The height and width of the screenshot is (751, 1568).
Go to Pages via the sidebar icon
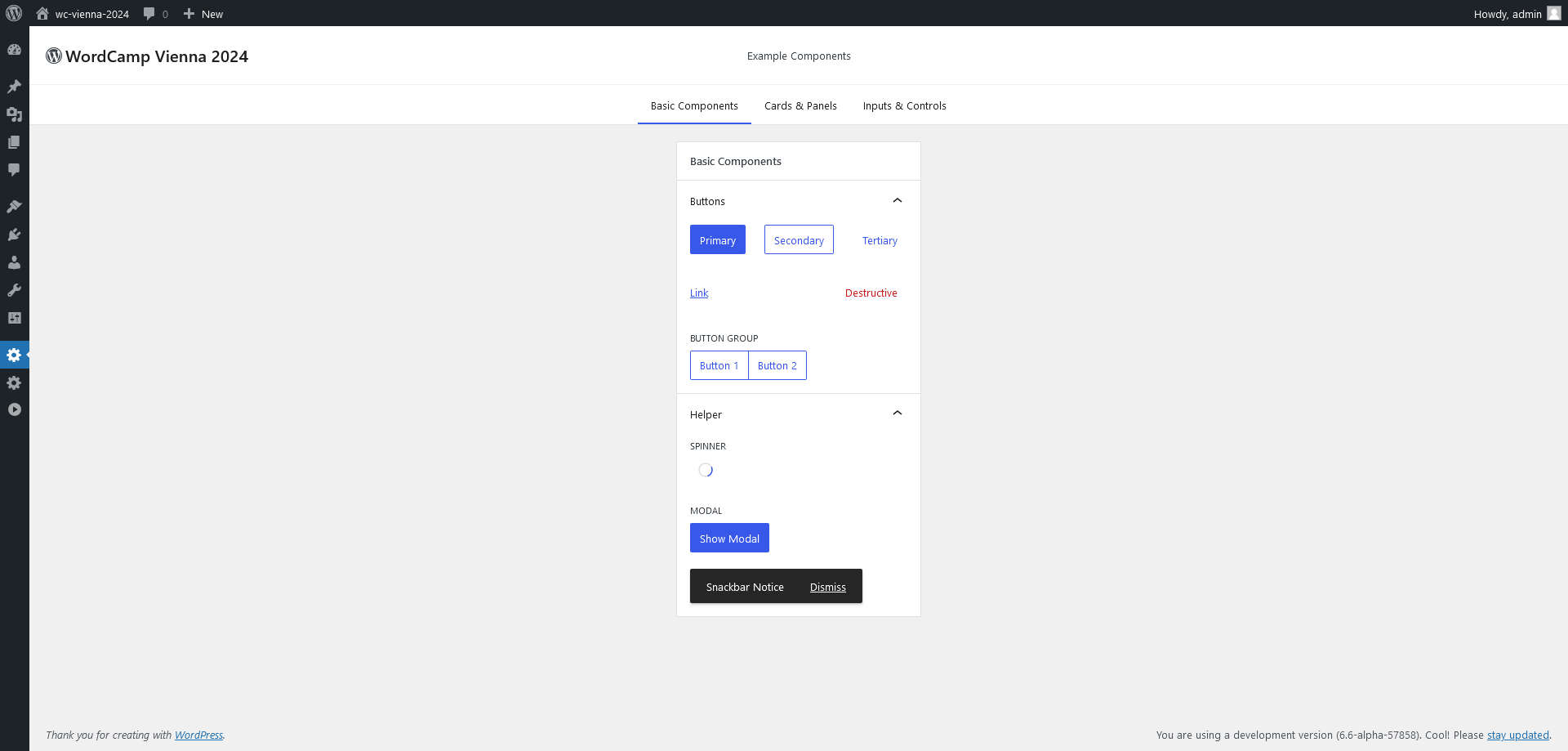tap(14, 142)
